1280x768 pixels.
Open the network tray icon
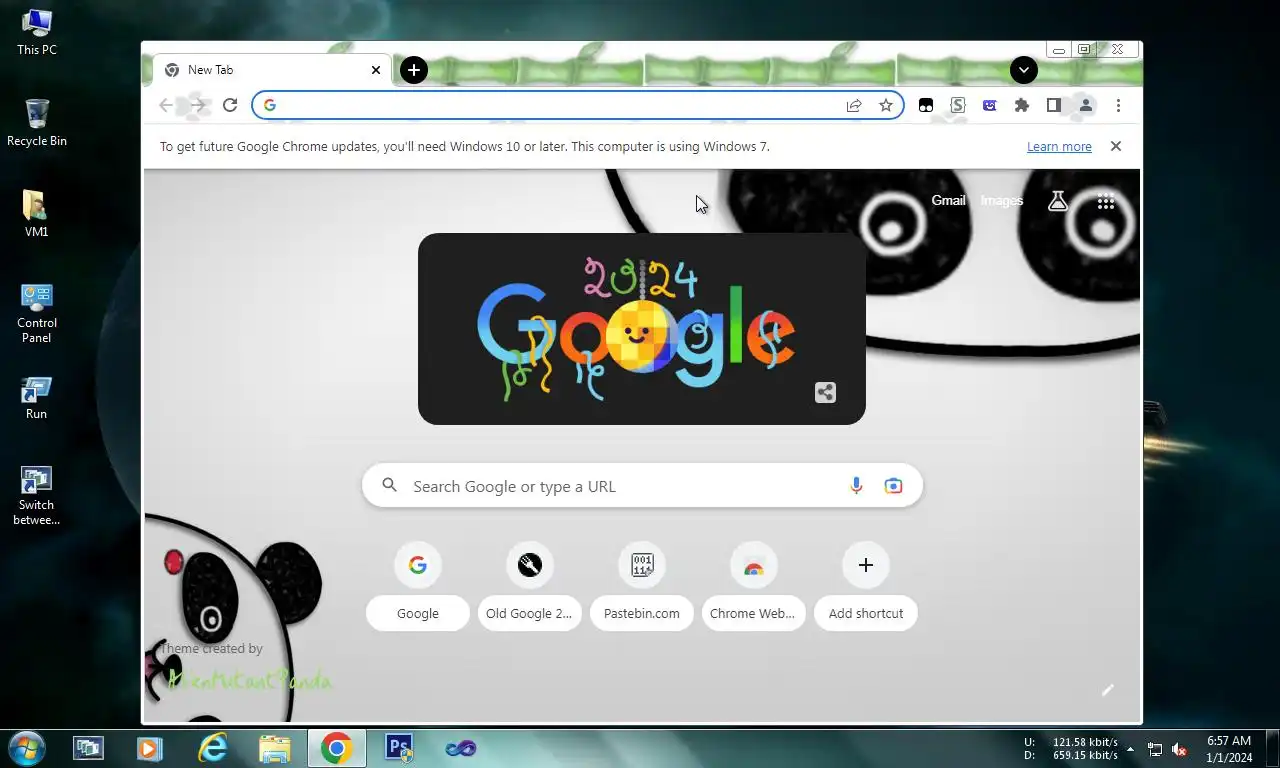coord(1155,749)
